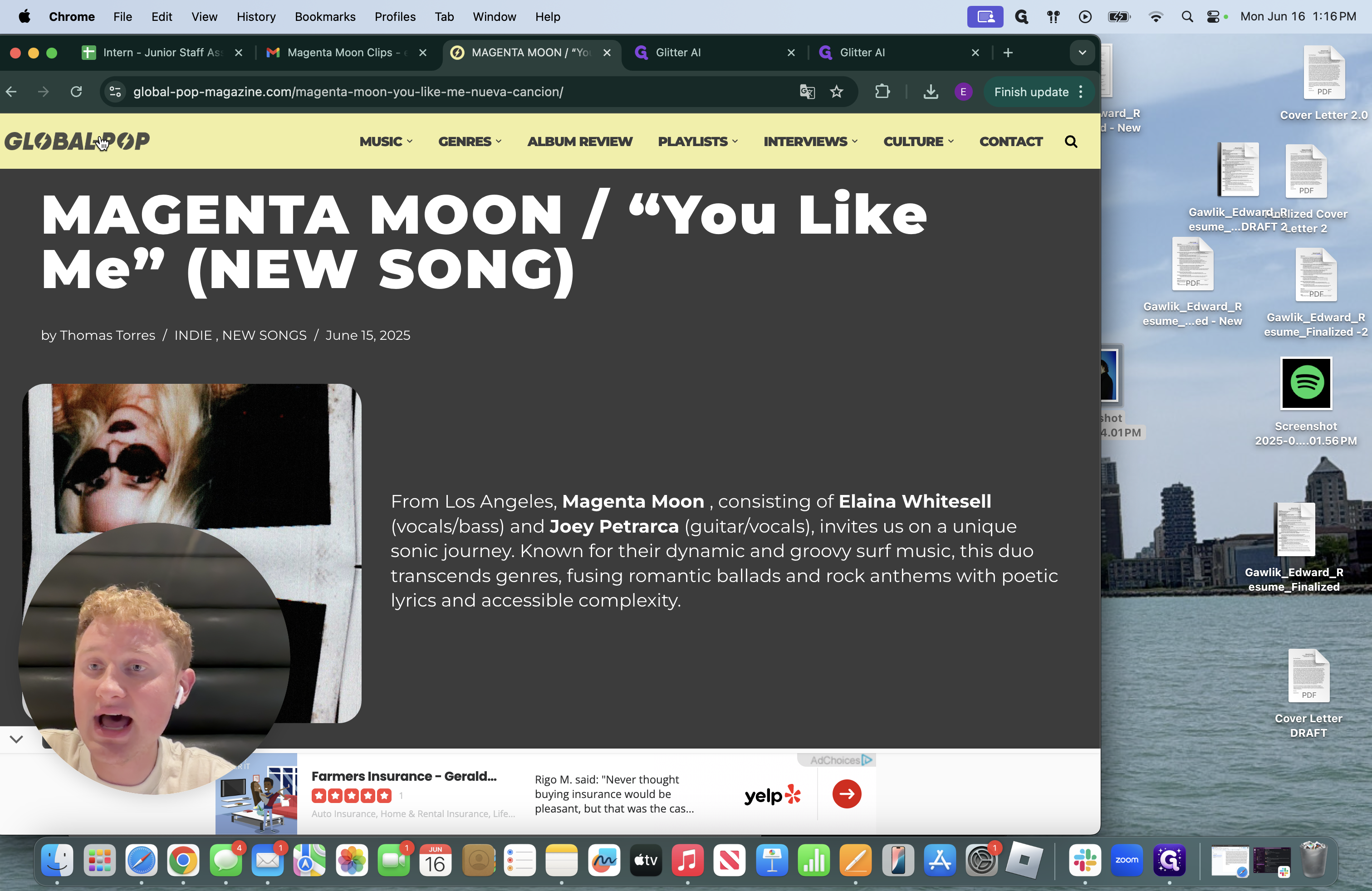
Task: Open the Google Translate icon in address bar
Action: coord(807,92)
